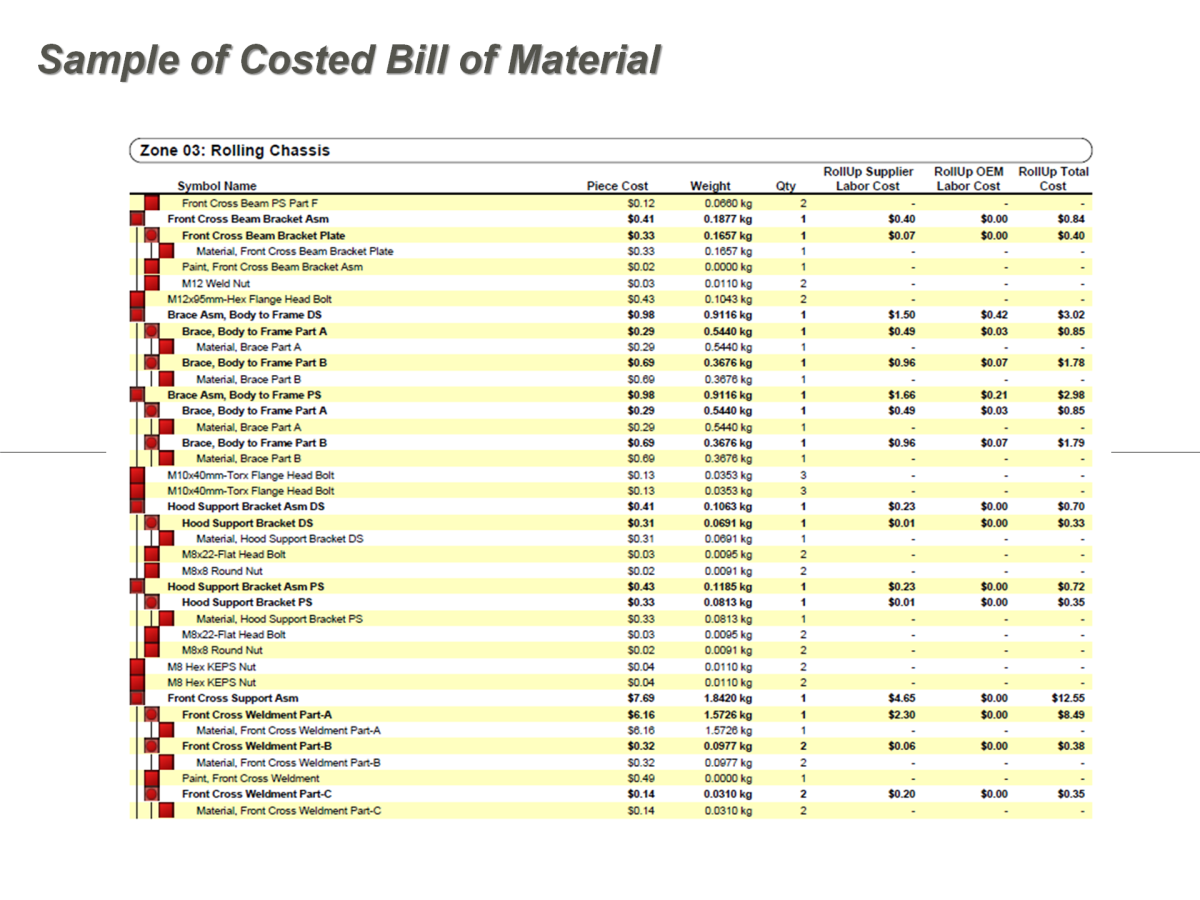
Task: Click the circle icon for Front Cross Weldment Part-C
Action: 152,794
